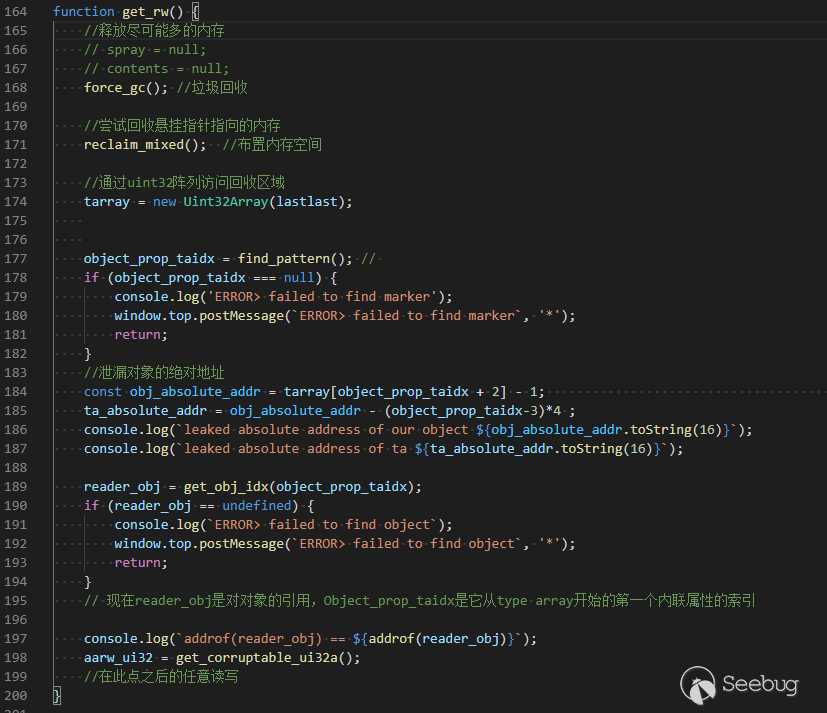Screen dimensions: 827x713
Task: Click return statement on line 193
Action: [141, 562]
